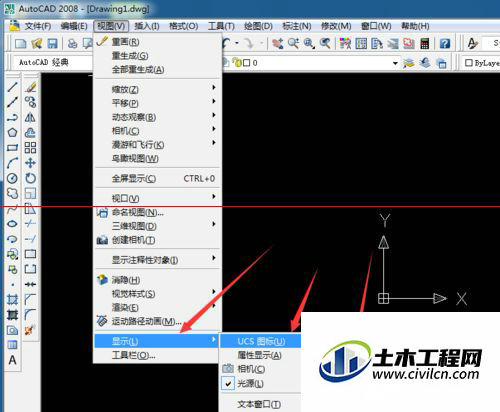Open the layer list dropdown arrow
500x412 pixels.
tap(395, 63)
